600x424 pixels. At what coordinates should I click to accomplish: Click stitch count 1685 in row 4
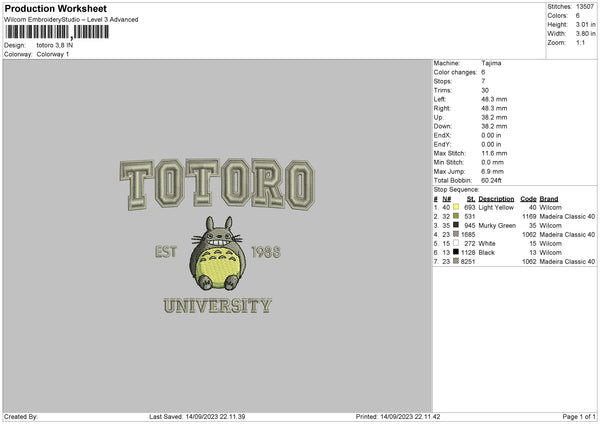pos(468,235)
